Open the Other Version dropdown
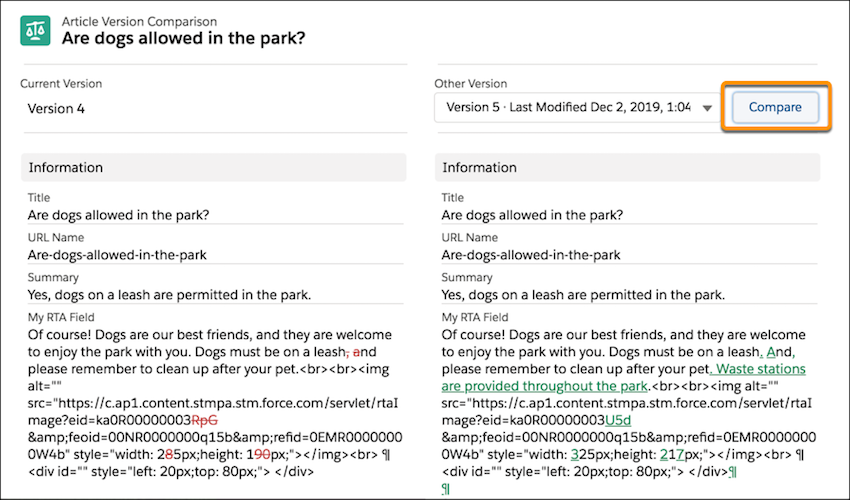 [x=570, y=107]
